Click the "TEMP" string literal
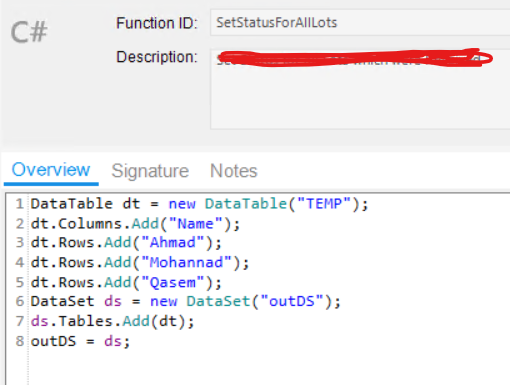 [324, 204]
